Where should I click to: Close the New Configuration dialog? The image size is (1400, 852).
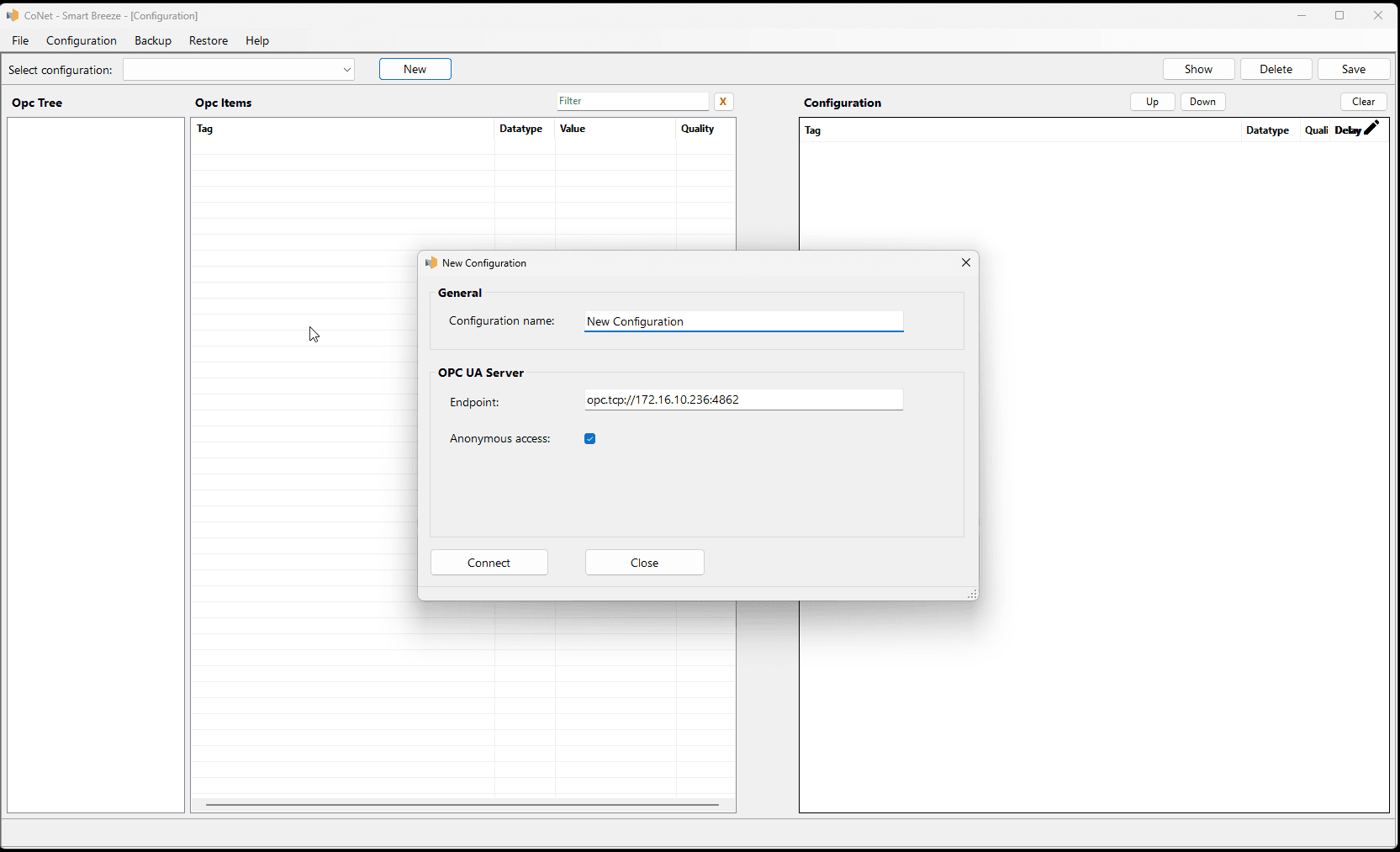[x=966, y=262]
